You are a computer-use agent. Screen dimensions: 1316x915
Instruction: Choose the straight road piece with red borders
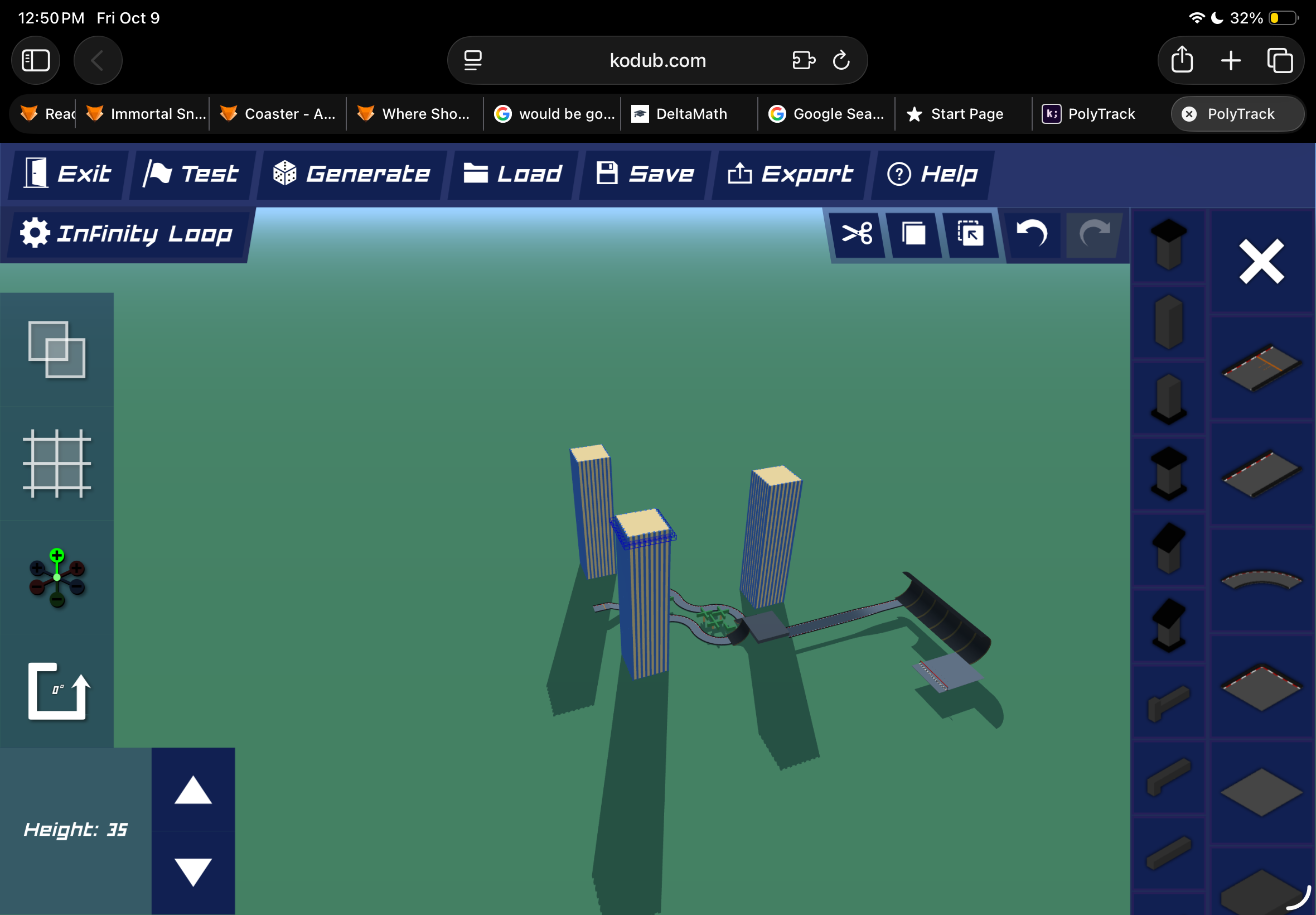click(1261, 474)
